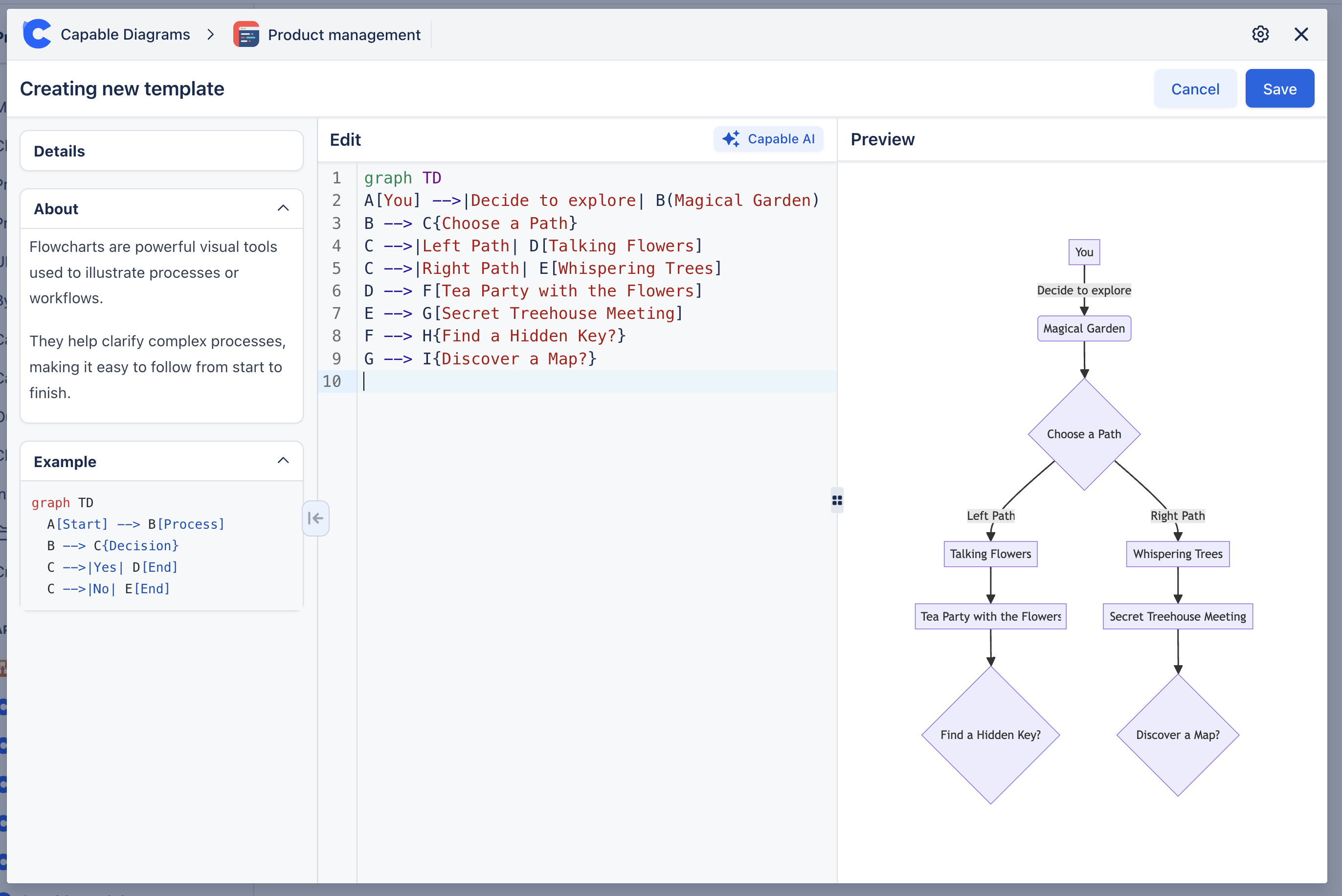
Task: Collapse the left sidebar panel arrow
Action: (x=315, y=518)
